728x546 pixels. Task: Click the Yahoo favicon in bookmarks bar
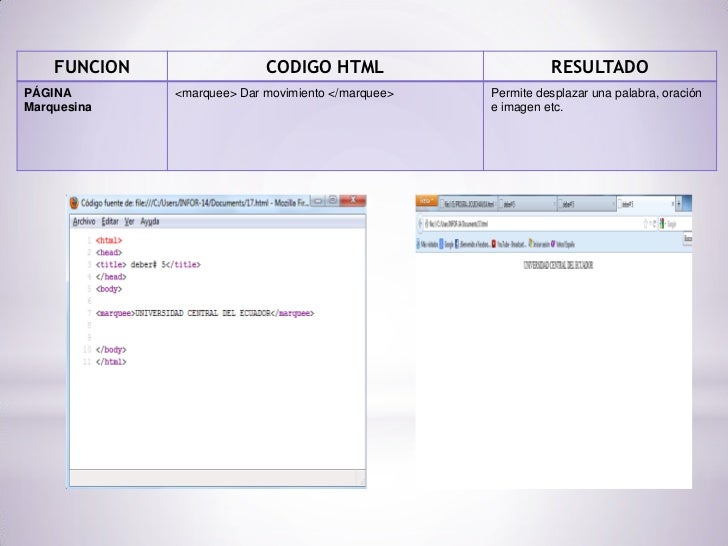click(x=553, y=244)
